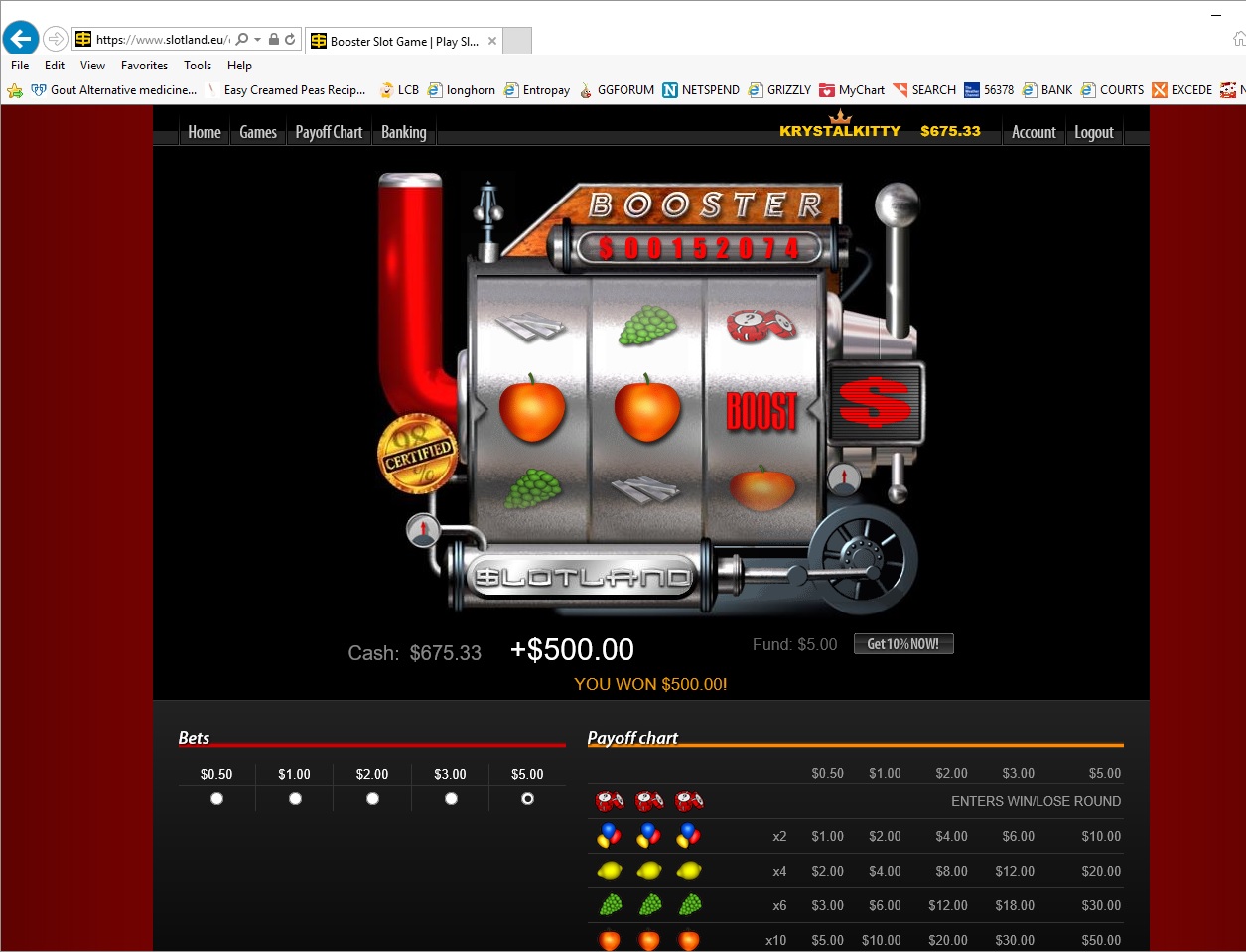
Task: Open the View menu
Action: coord(92,66)
